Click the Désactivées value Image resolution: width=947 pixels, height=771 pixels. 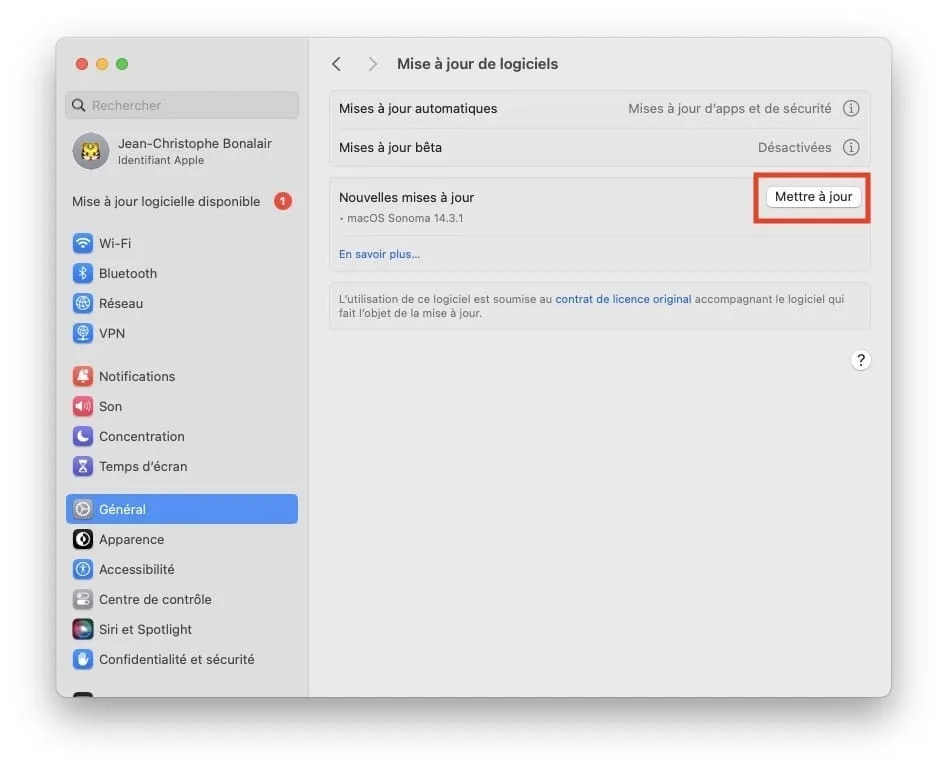click(795, 147)
